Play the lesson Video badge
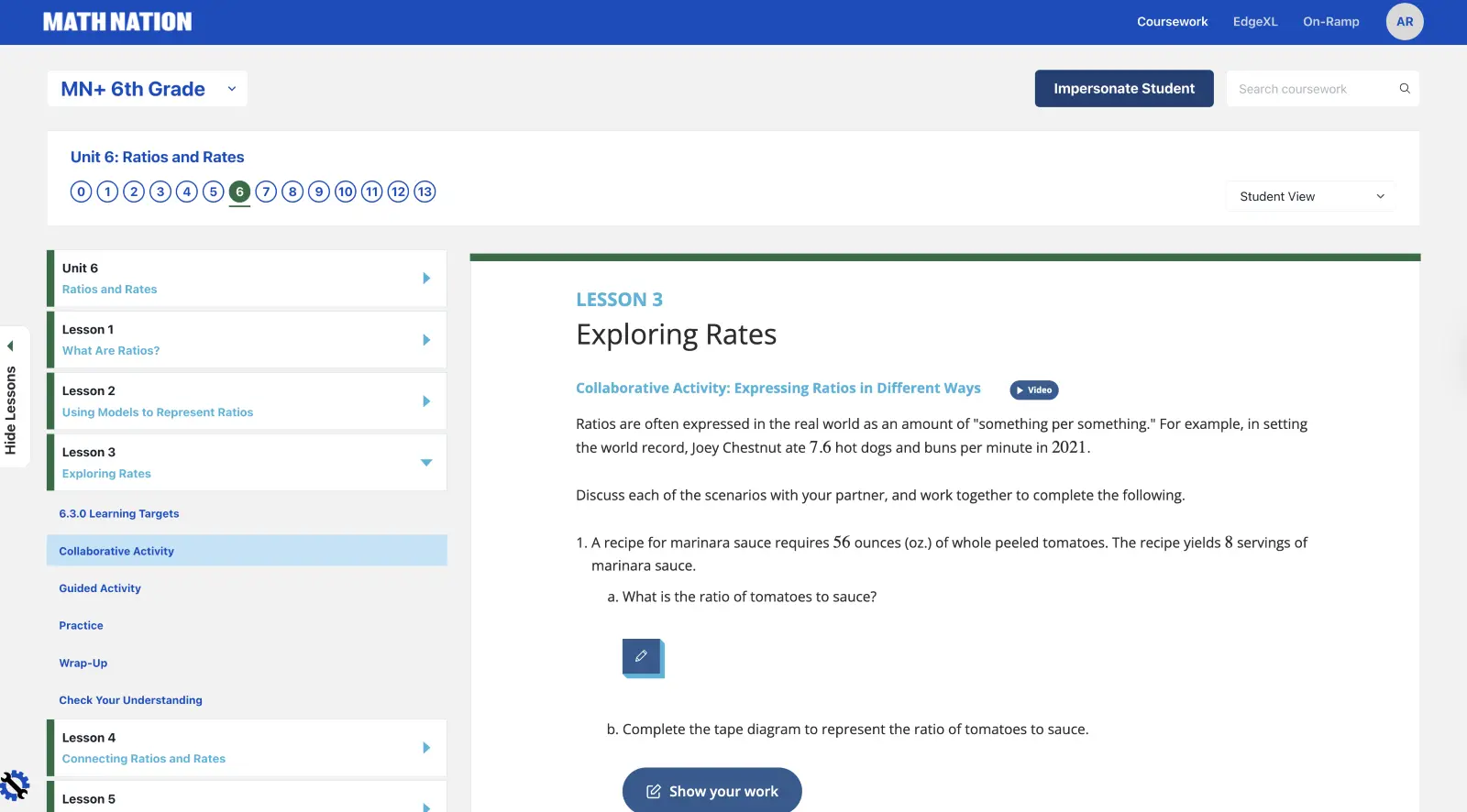Viewport: 1467px width, 812px height. (1033, 390)
